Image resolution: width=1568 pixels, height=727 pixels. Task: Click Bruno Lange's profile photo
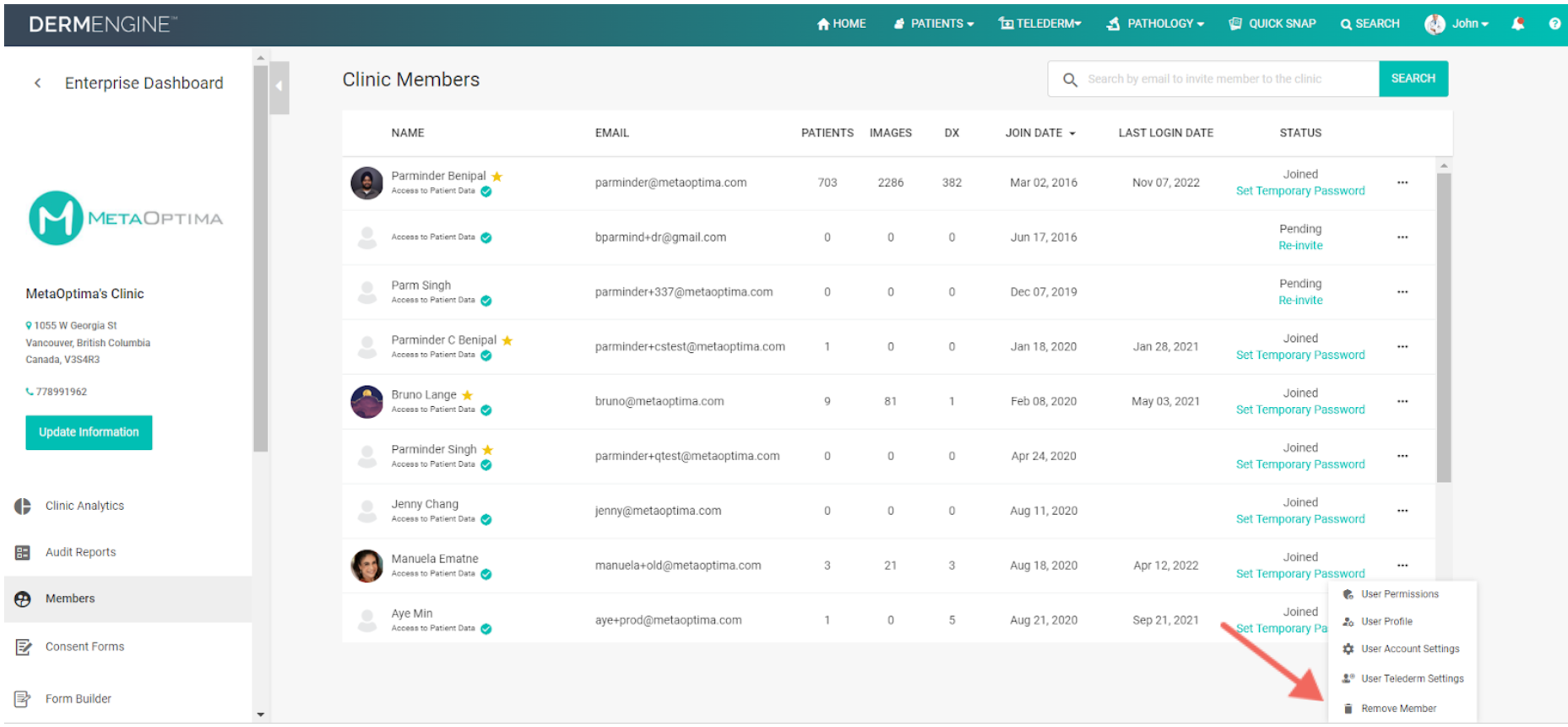366,402
